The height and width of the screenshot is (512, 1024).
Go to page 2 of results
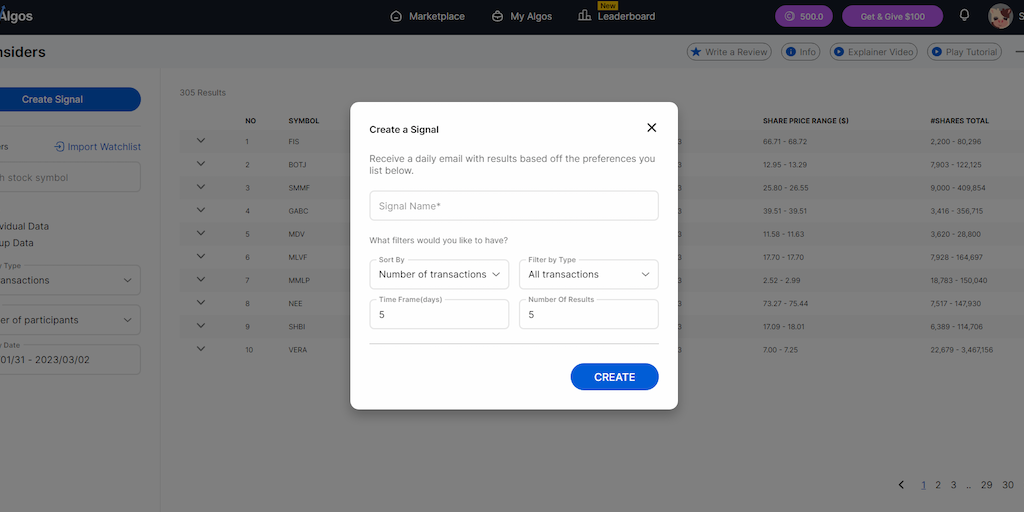(938, 485)
